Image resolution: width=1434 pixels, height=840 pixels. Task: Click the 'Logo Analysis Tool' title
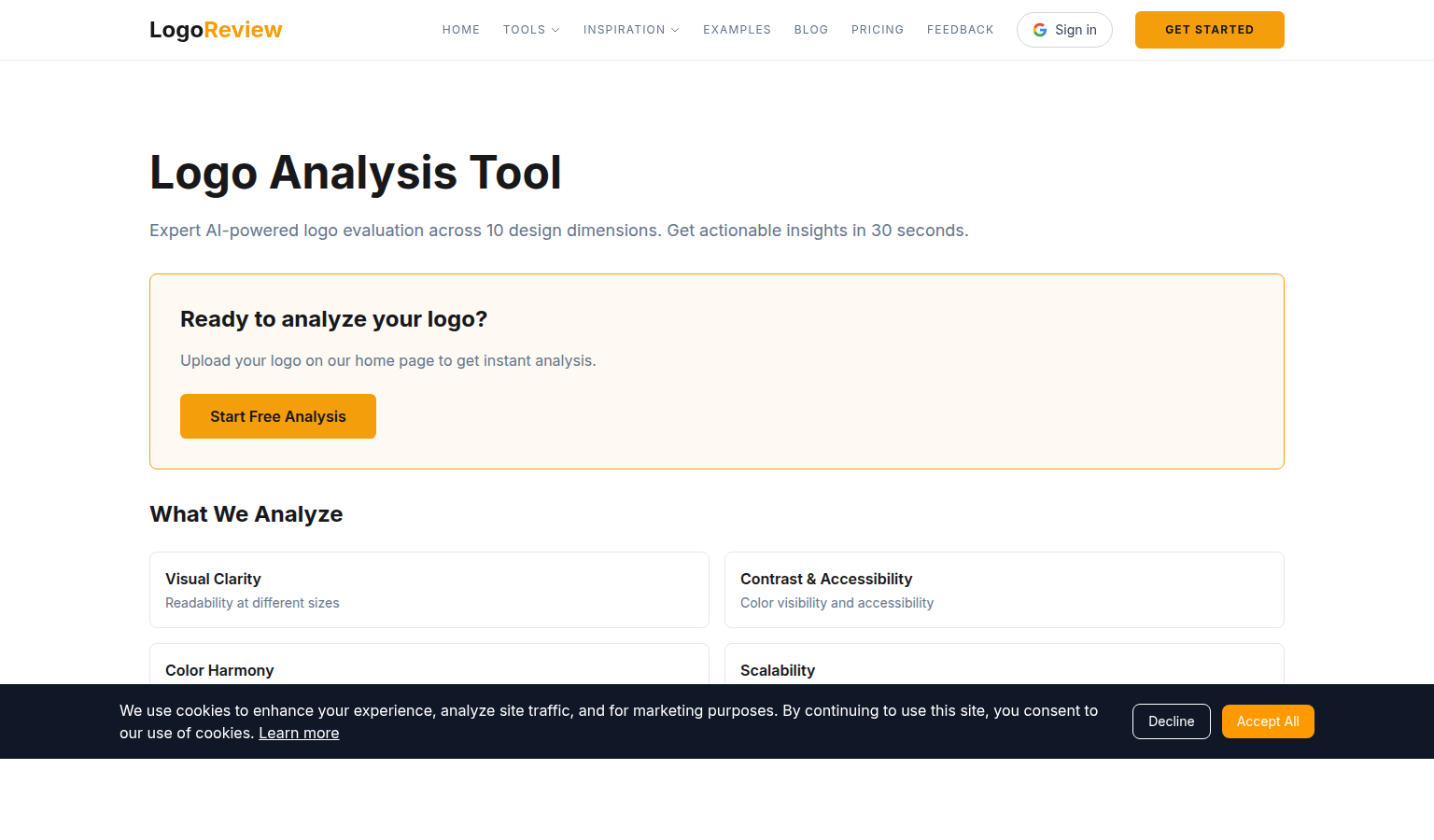pyautogui.click(x=356, y=173)
